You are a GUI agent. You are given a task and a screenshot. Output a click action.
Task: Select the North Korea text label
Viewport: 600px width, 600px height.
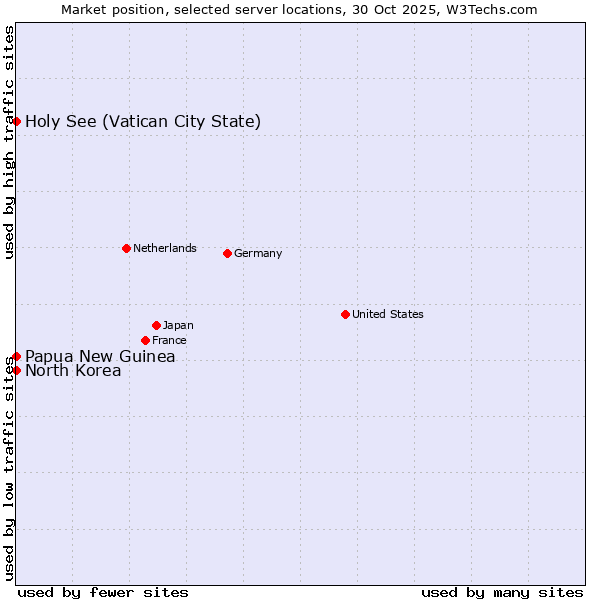coord(73,371)
